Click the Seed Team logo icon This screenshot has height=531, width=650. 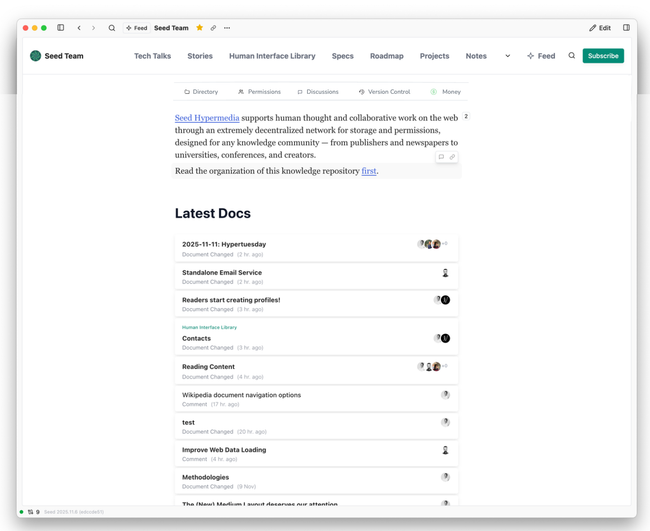click(x=36, y=56)
